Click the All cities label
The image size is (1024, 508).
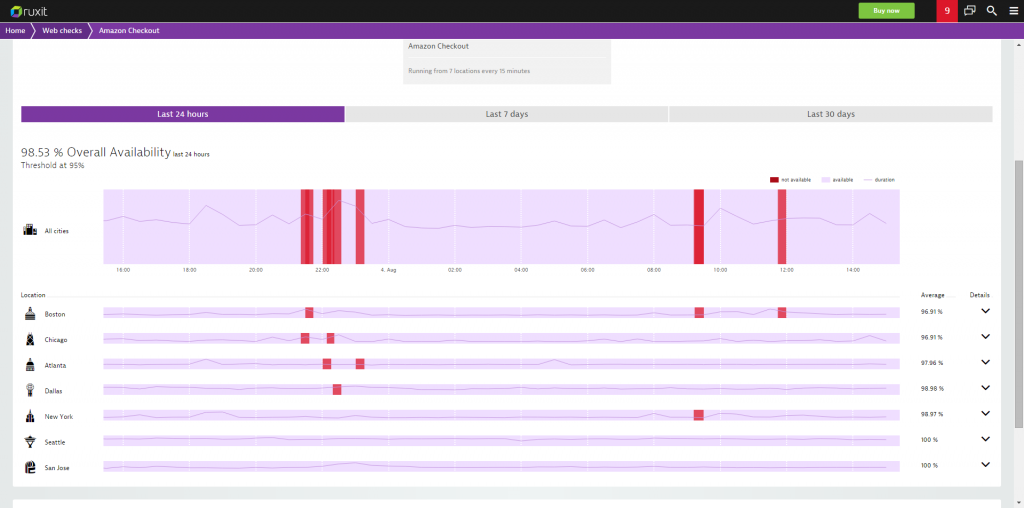click(x=57, y=230)
